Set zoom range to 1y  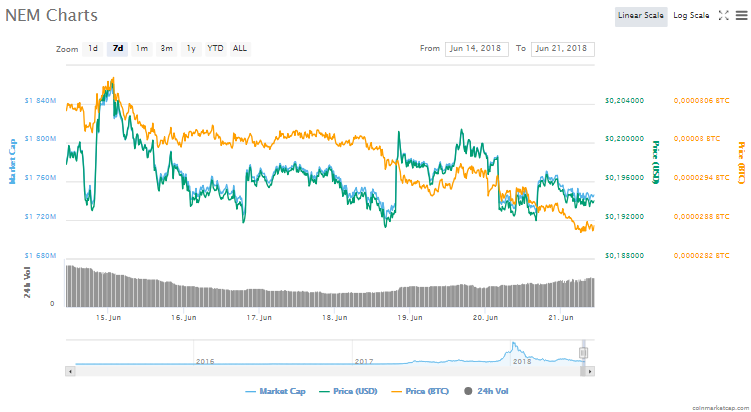[191, 48]
